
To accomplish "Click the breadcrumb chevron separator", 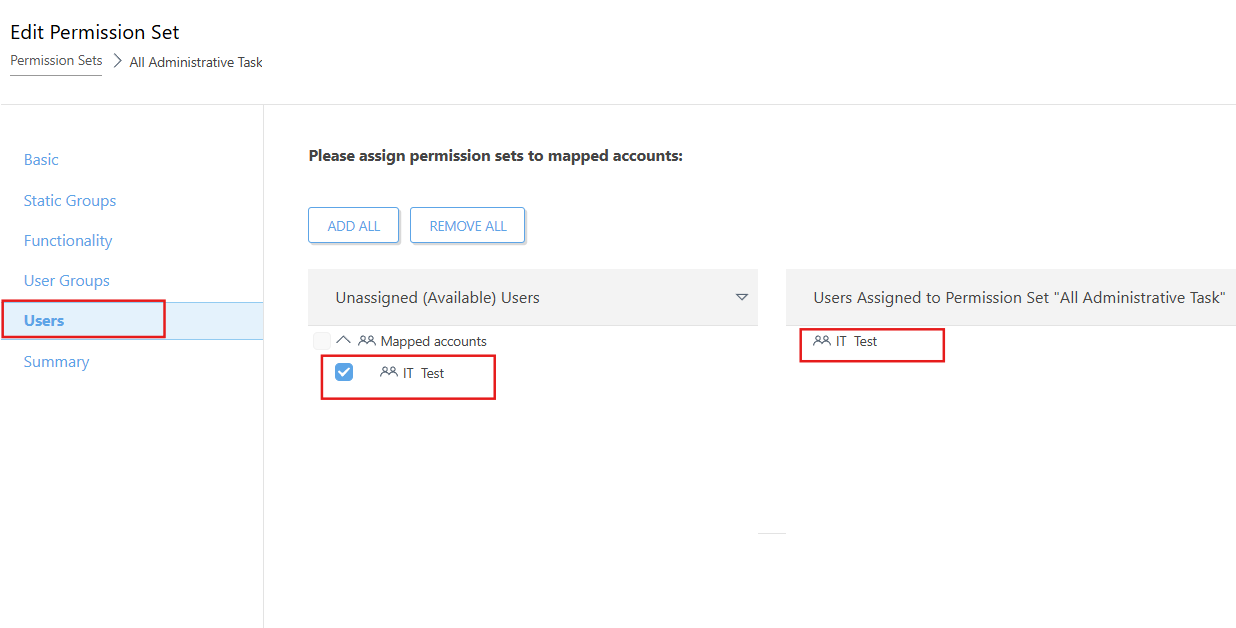I will (116, 61).
